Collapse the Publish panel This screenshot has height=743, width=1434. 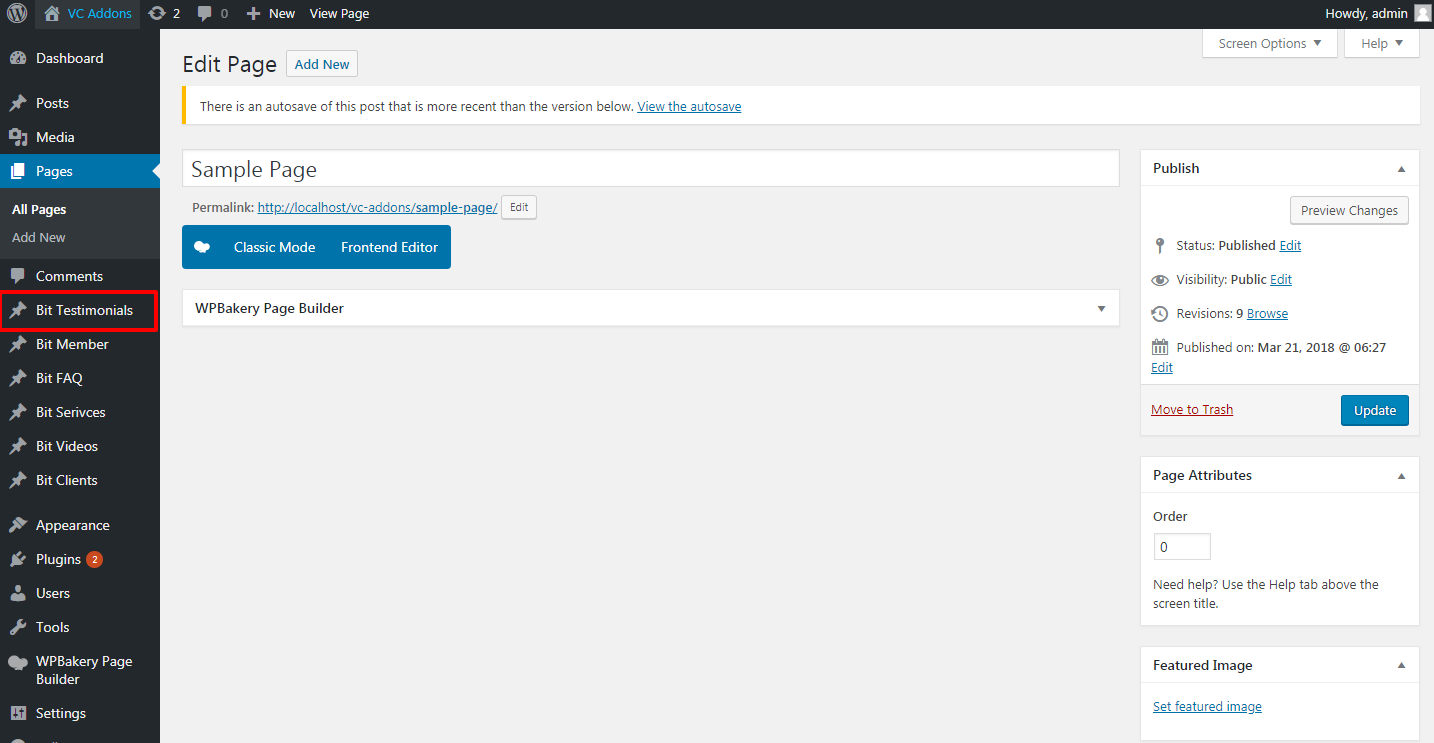click(1401, 168)
